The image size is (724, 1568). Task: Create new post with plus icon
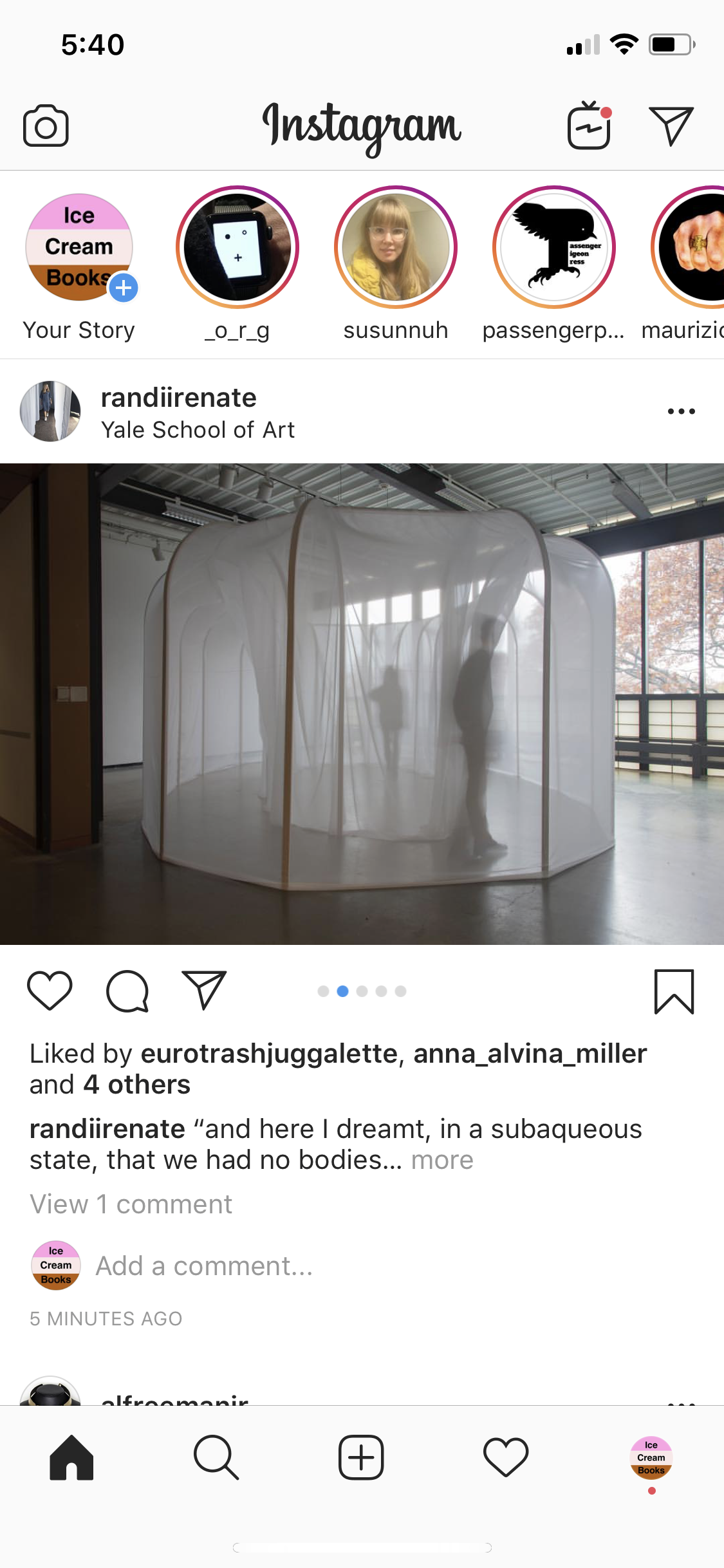coord(361,1457)
